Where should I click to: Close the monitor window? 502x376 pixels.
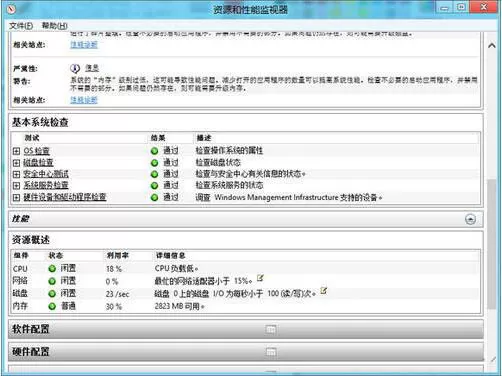tap(483, 7)
